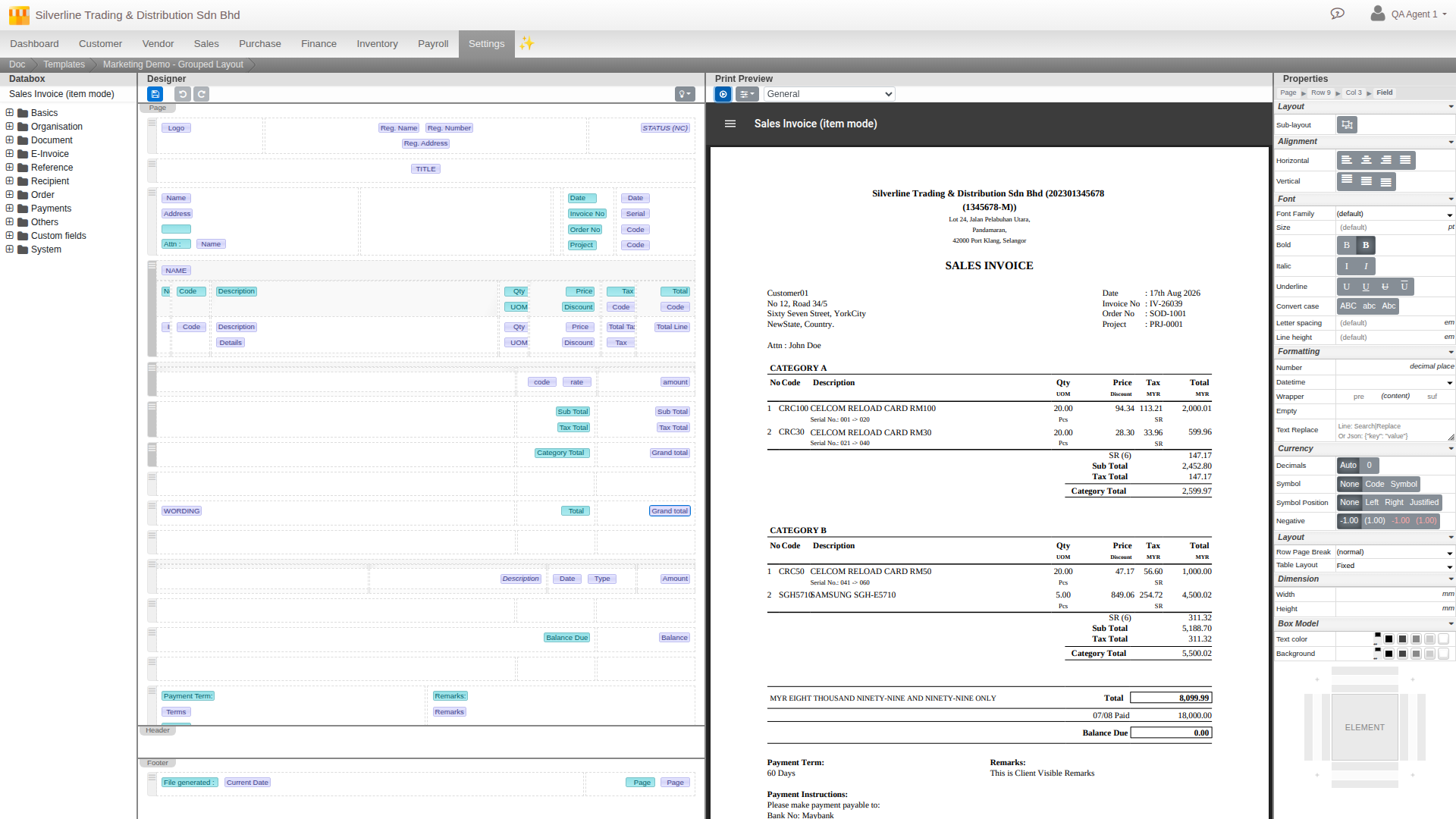Justify text horizontally
This screenshot has width=1456, height=819.
(1405, 160)
